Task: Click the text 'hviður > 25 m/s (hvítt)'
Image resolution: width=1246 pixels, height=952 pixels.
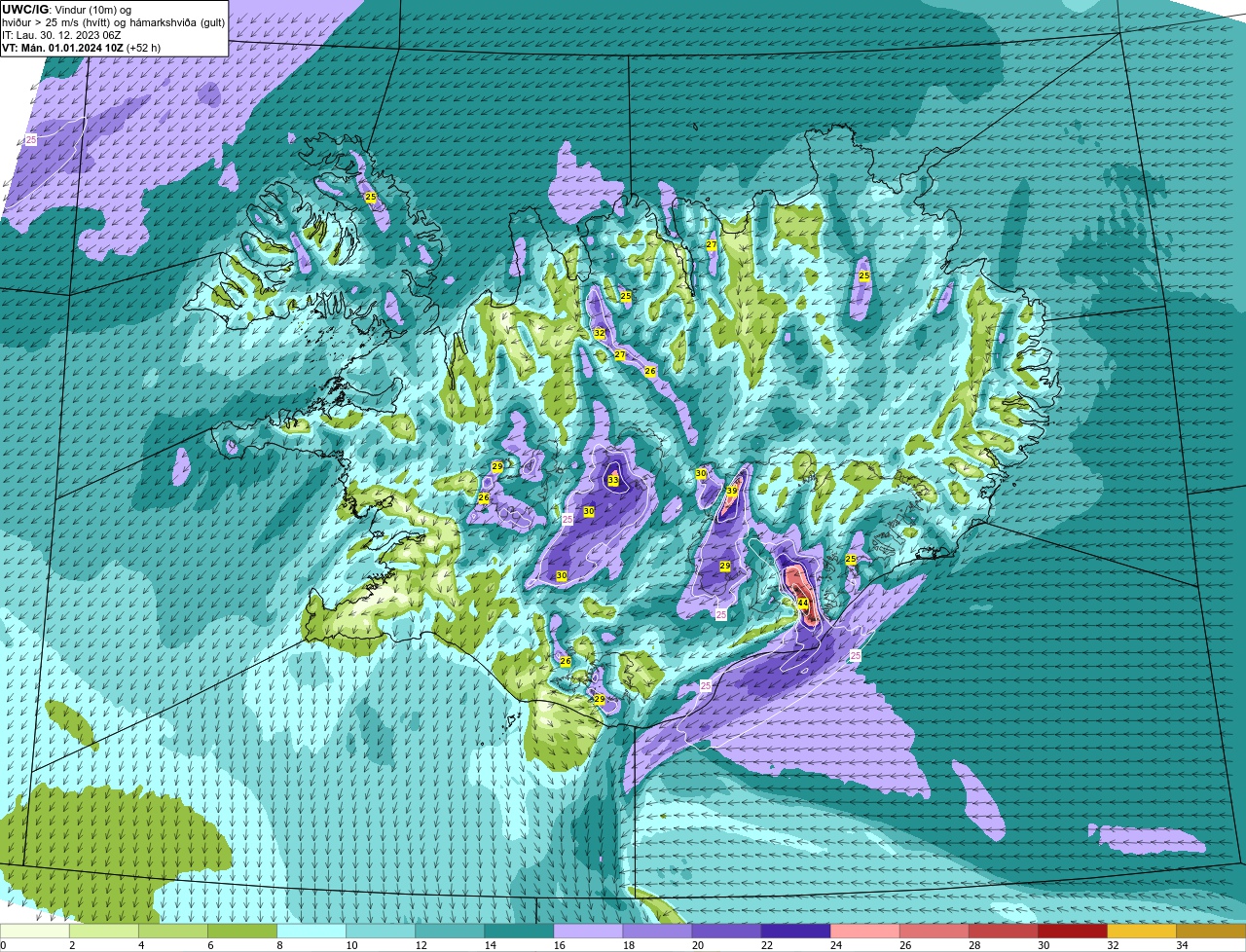Action: tap(60, 21)
